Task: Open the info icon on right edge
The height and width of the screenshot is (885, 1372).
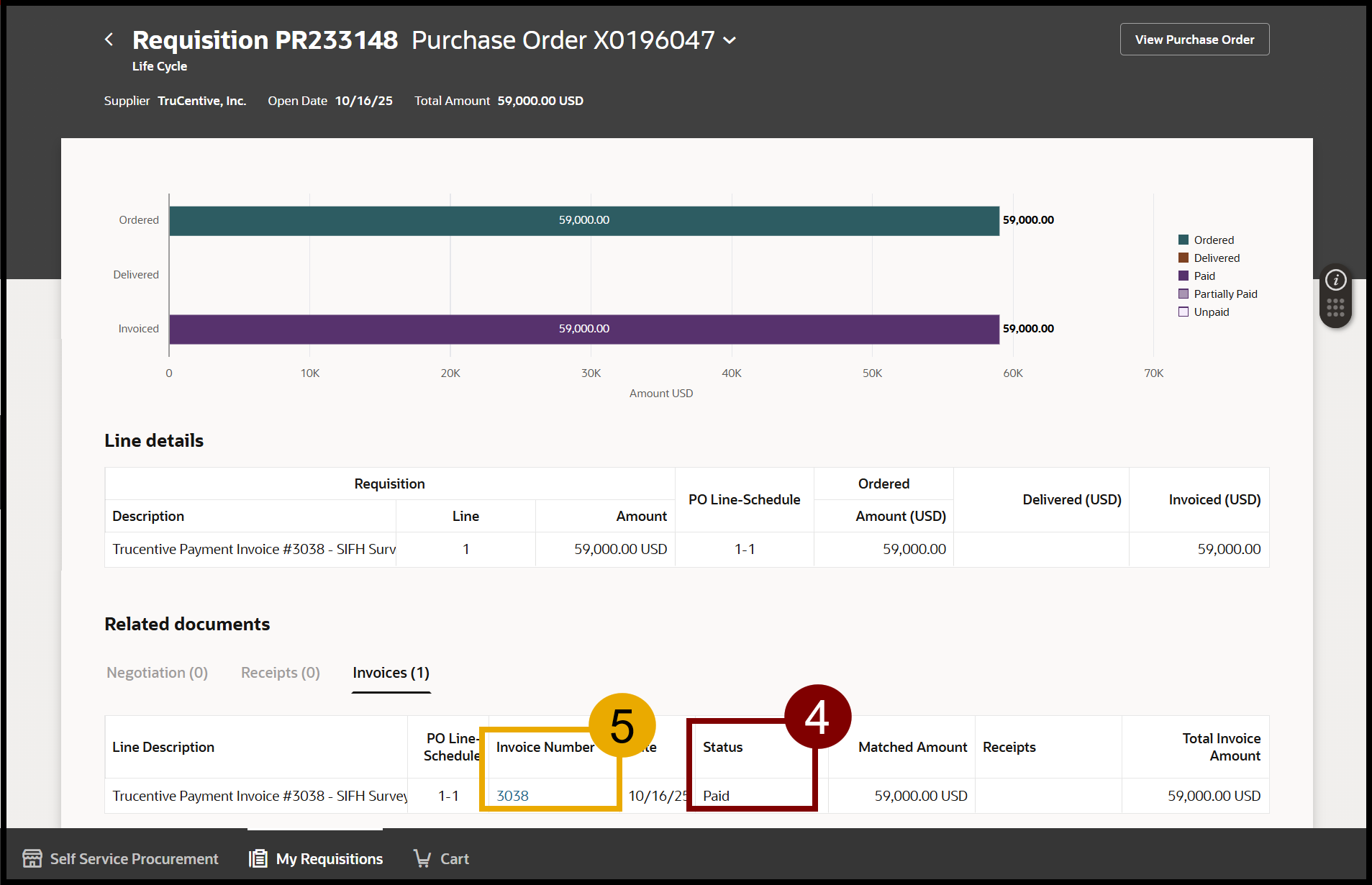Action: [x=1335, y=279]
